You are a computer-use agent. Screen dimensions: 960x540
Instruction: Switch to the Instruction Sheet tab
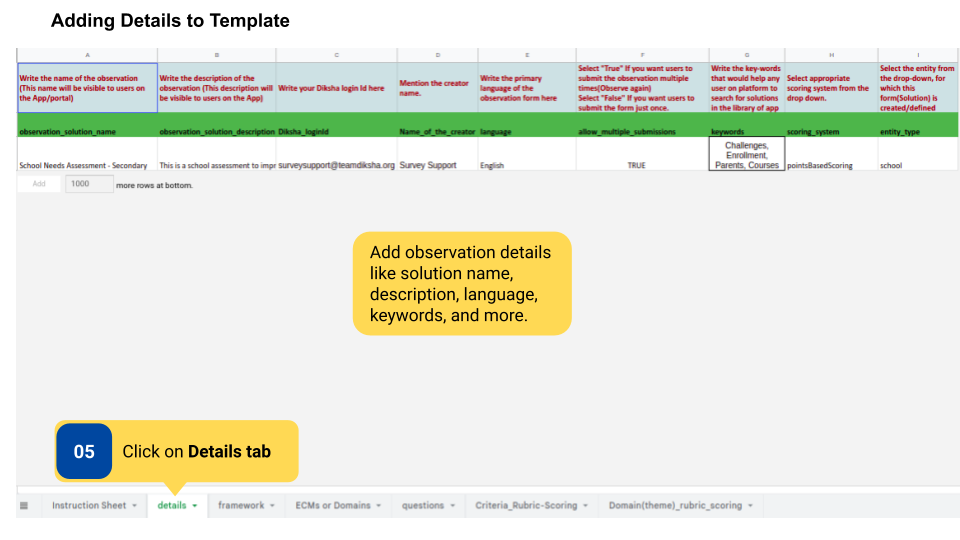pyautogui.click(x=89, y=506)
